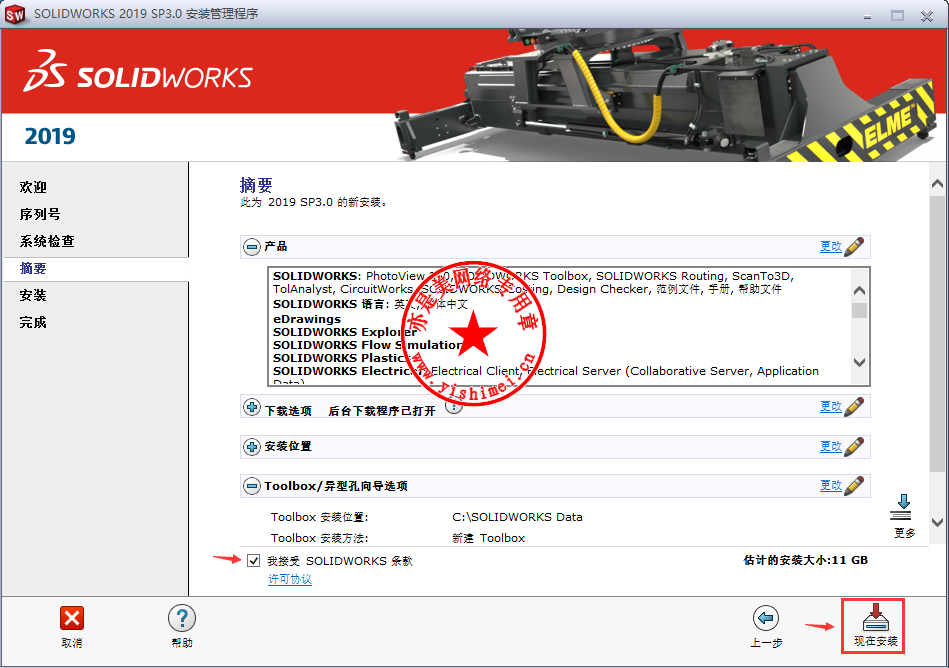
Task: Click the eDrawings product entry
Action: 307,319
